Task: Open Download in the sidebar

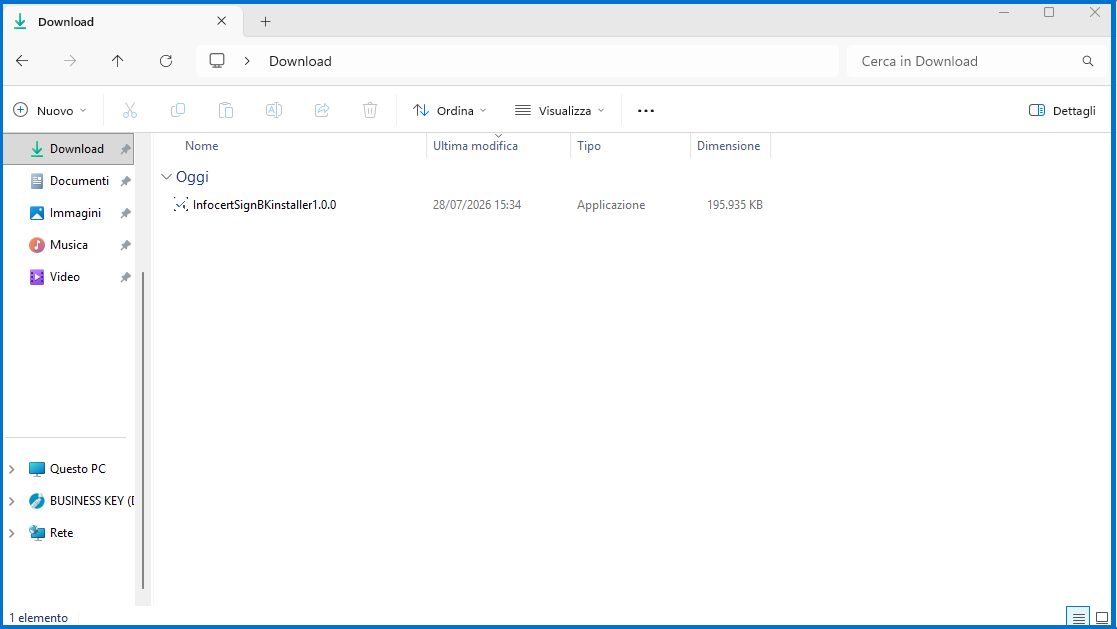Action: coord(68,149)
